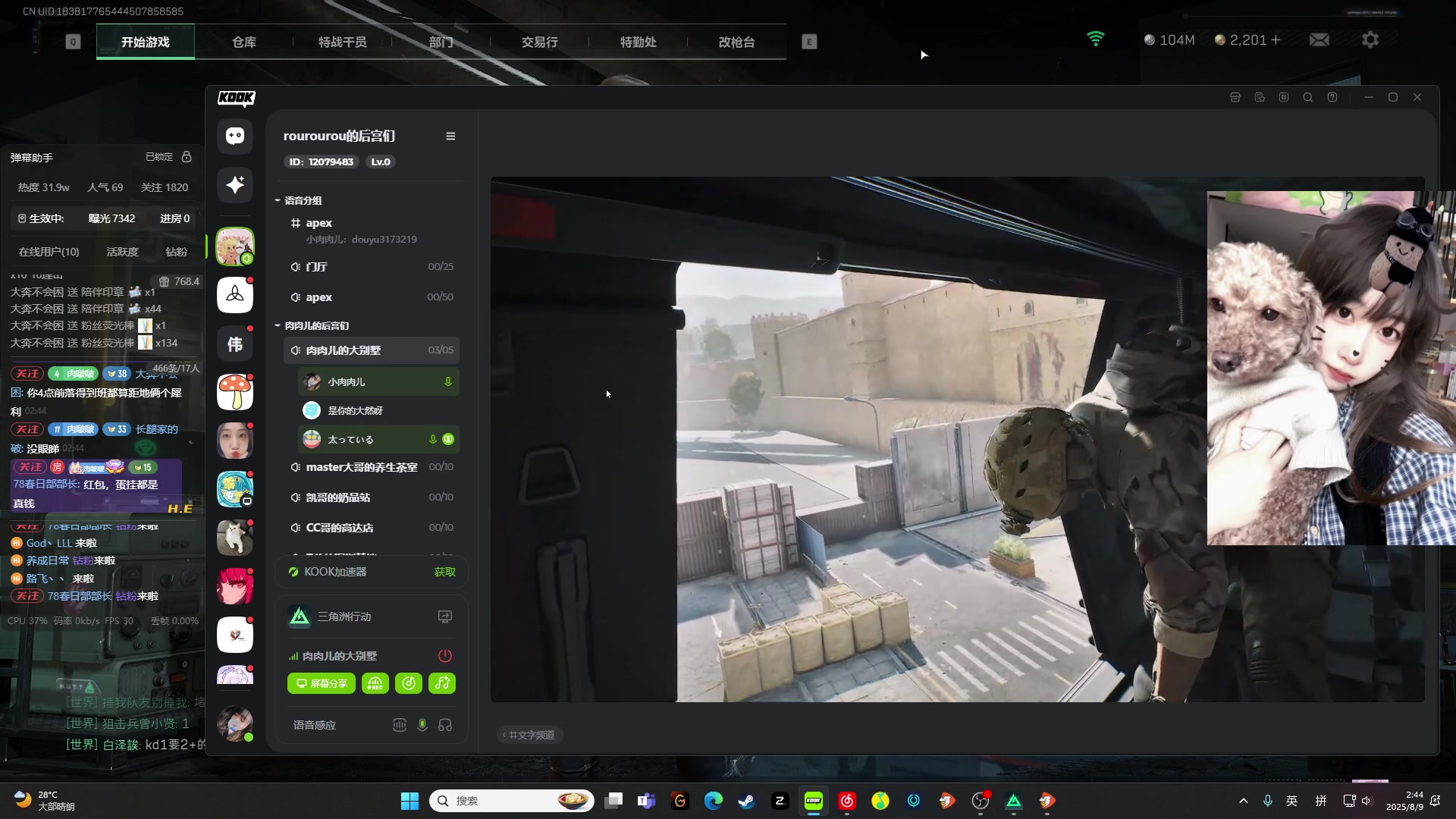Open KOOK help question-mark icon
1456x819 pixels.
1332,98
